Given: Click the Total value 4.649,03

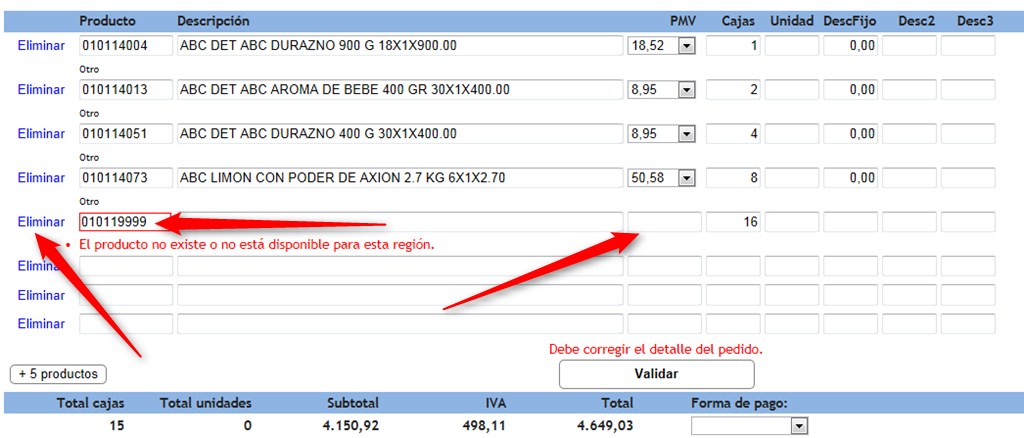Looking at the screenshot, I should (605, 426).
